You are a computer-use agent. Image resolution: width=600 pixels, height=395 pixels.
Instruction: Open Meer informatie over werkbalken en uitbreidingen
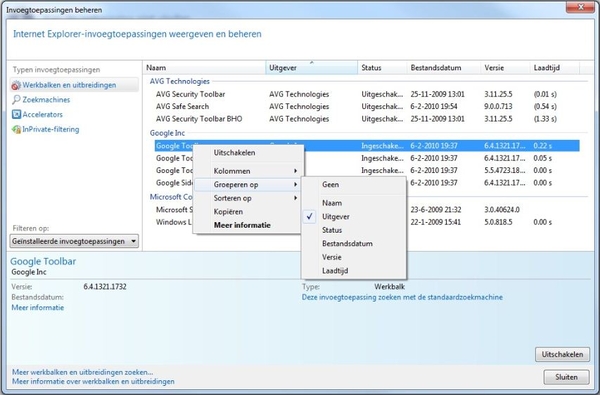click(93, 382)
